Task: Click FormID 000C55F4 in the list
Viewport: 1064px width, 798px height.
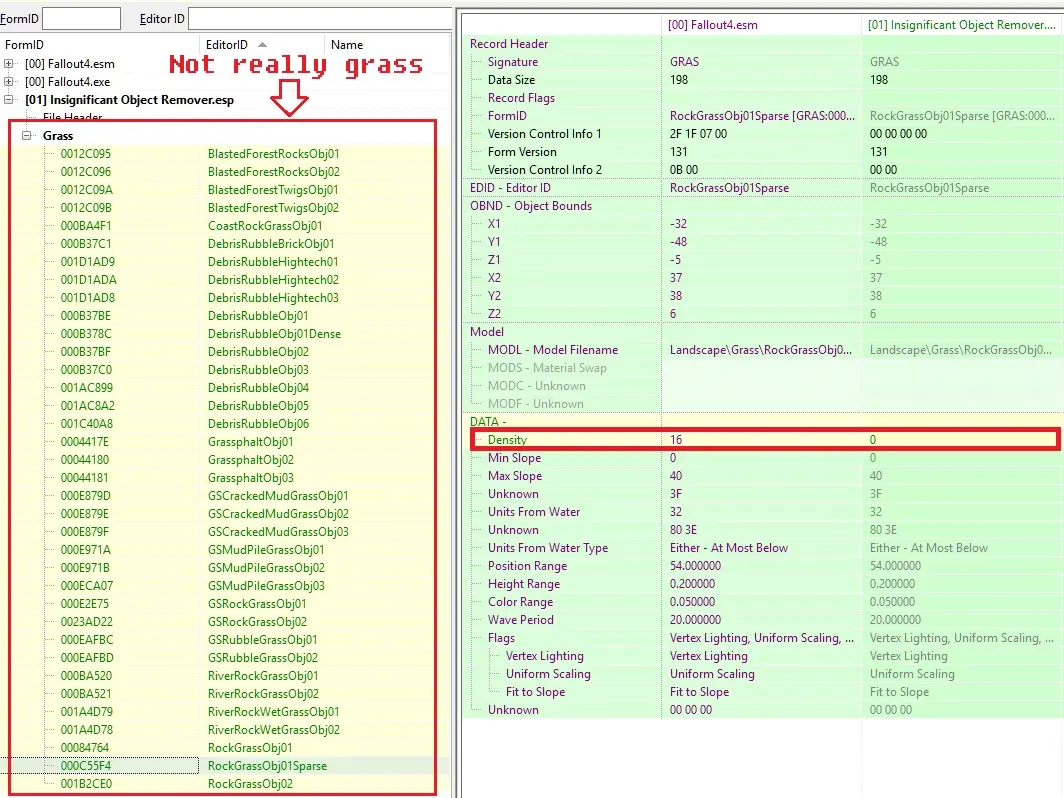Action: [x=86, y=765]
